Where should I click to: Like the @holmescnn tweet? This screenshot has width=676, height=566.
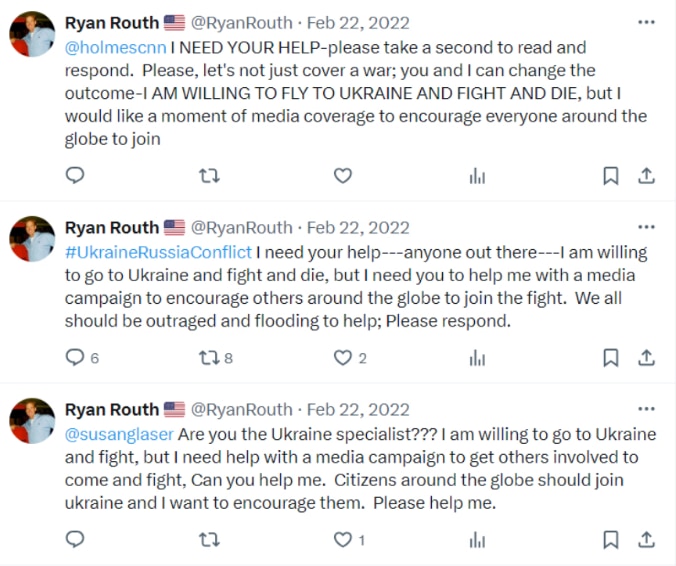coord(343,175)
